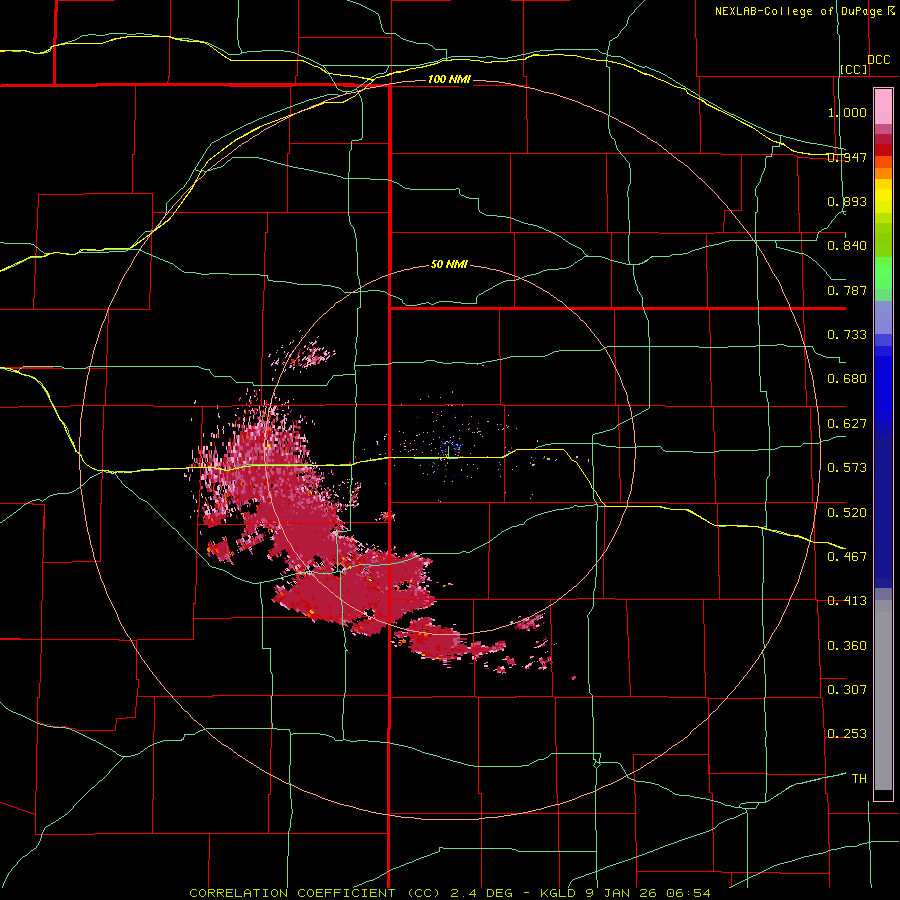Click the 0.840 legend value

(x=847, y=246)
